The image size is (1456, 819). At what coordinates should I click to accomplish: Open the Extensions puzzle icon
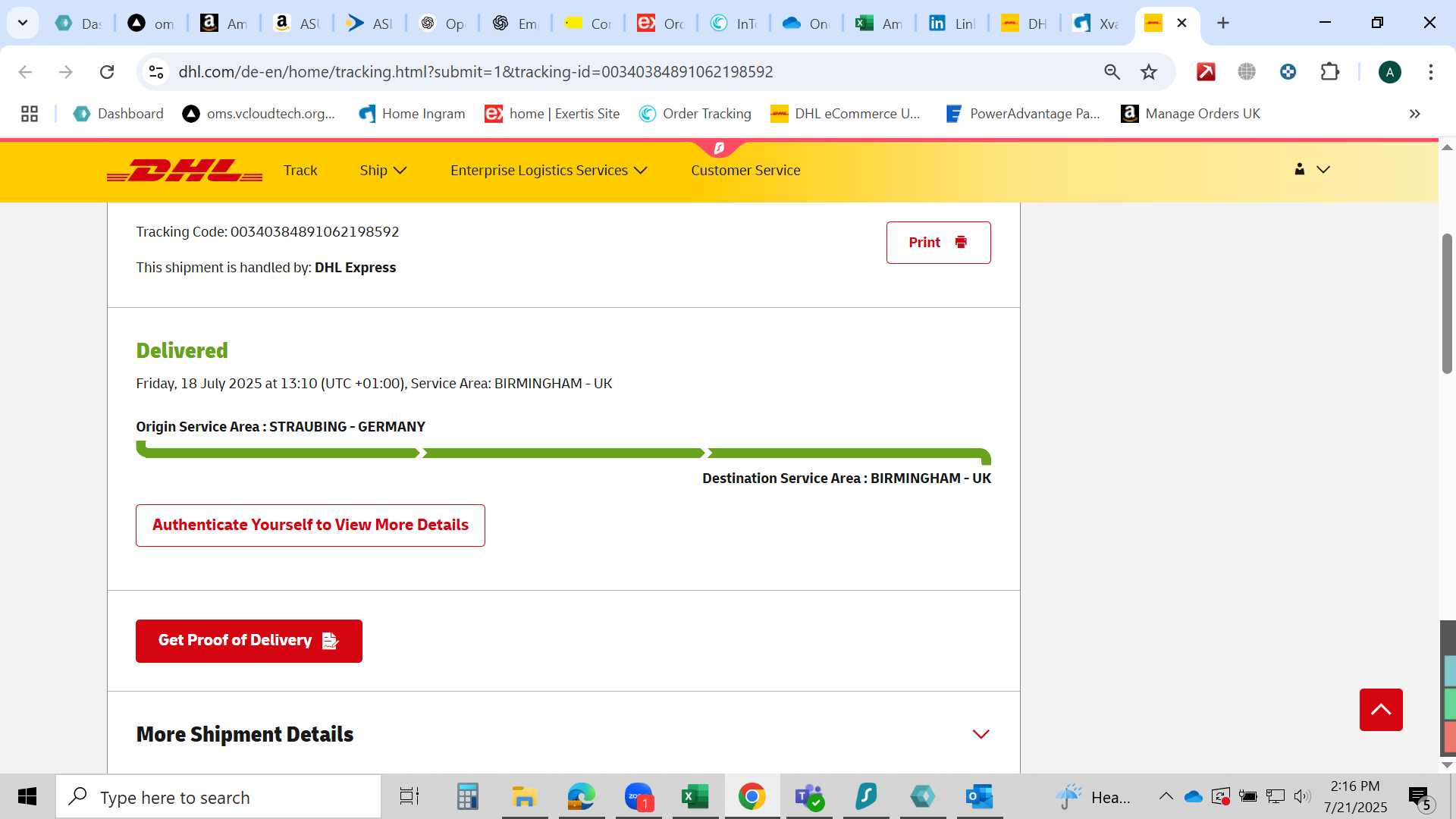tap(1330, 72)
